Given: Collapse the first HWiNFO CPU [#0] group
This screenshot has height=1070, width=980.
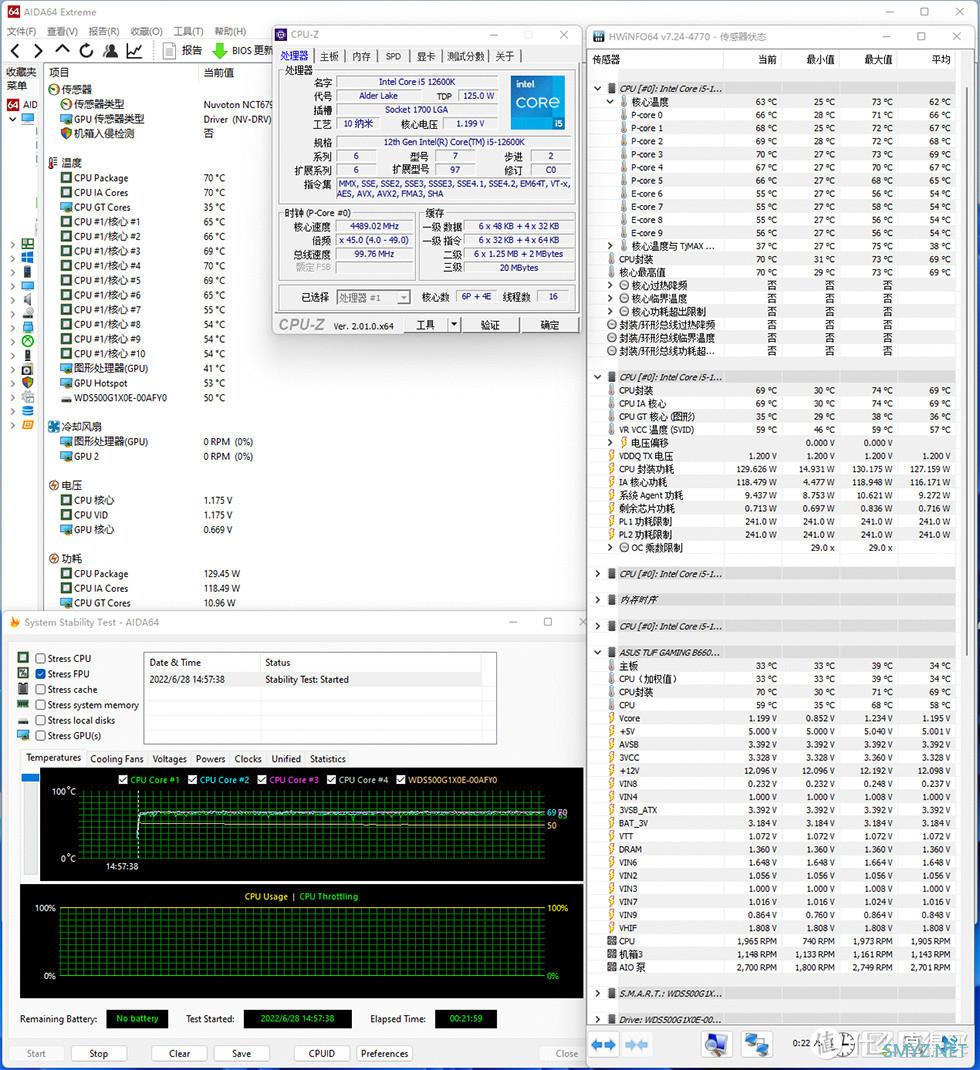Looking at the screenshot, I should coord(598,89).
